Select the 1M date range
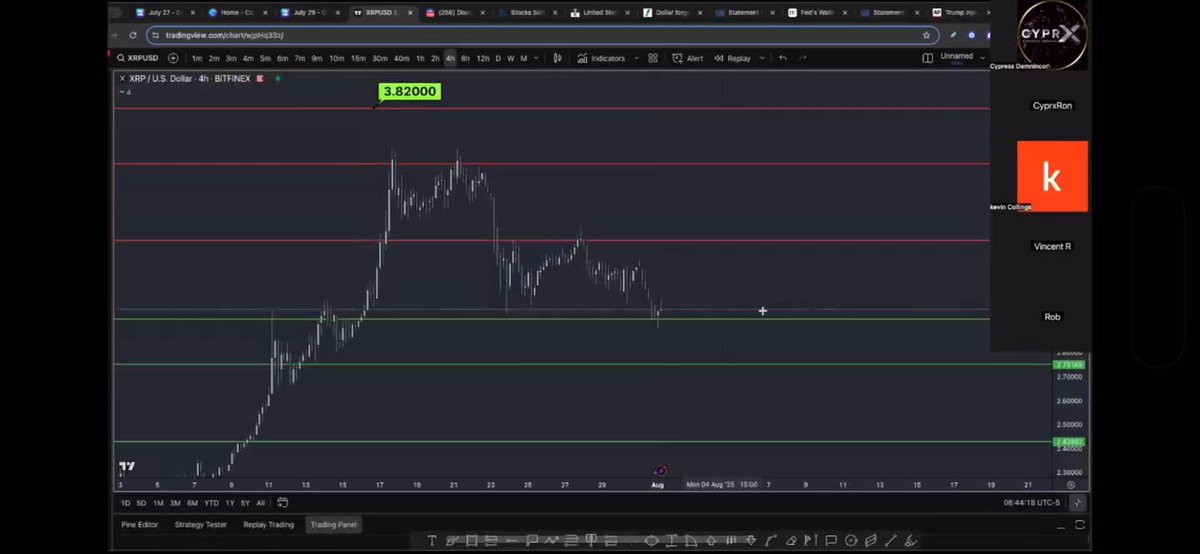 [x=158, y=503]
